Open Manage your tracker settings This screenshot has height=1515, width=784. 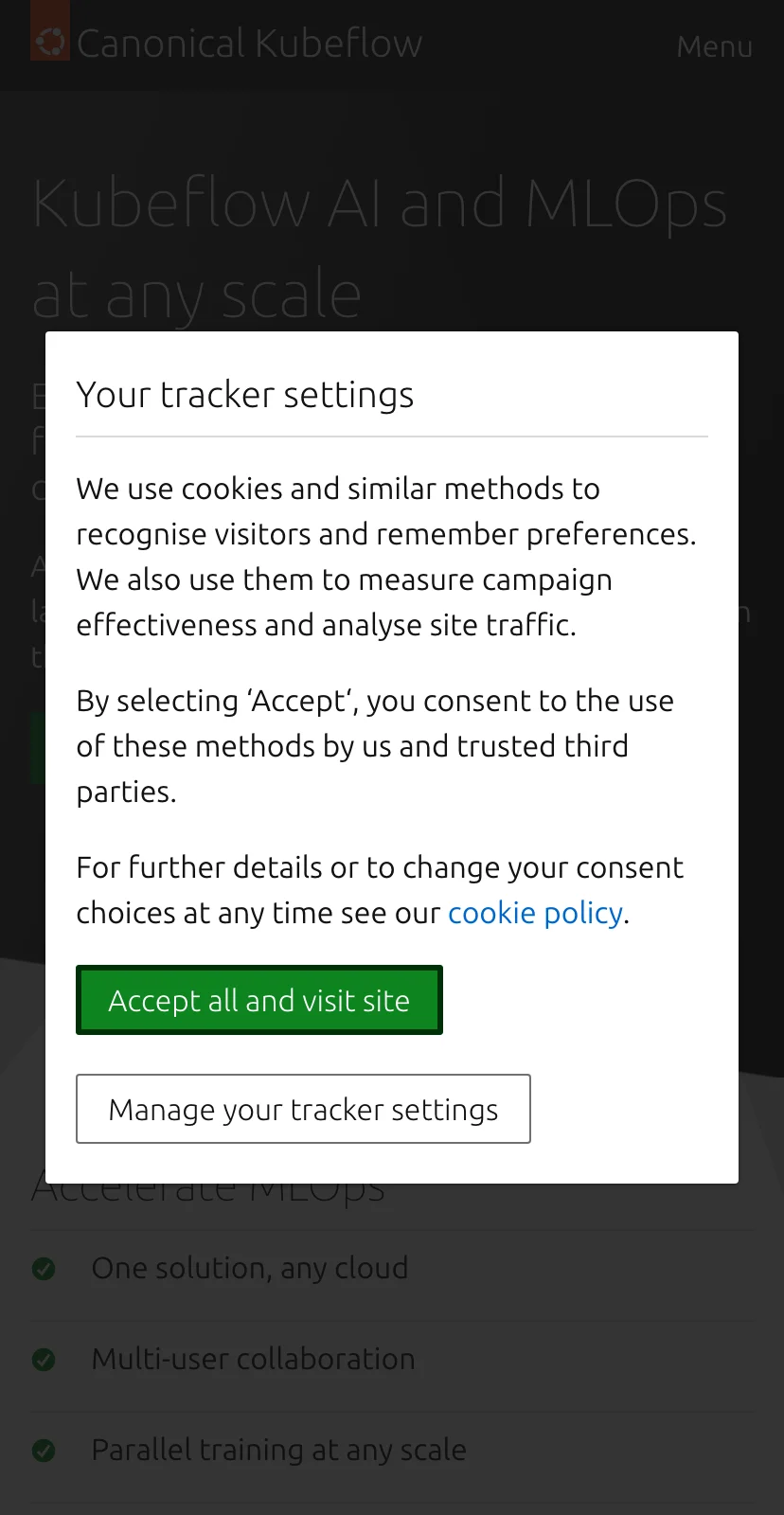pyautogui.click(x=303, y=1109)
